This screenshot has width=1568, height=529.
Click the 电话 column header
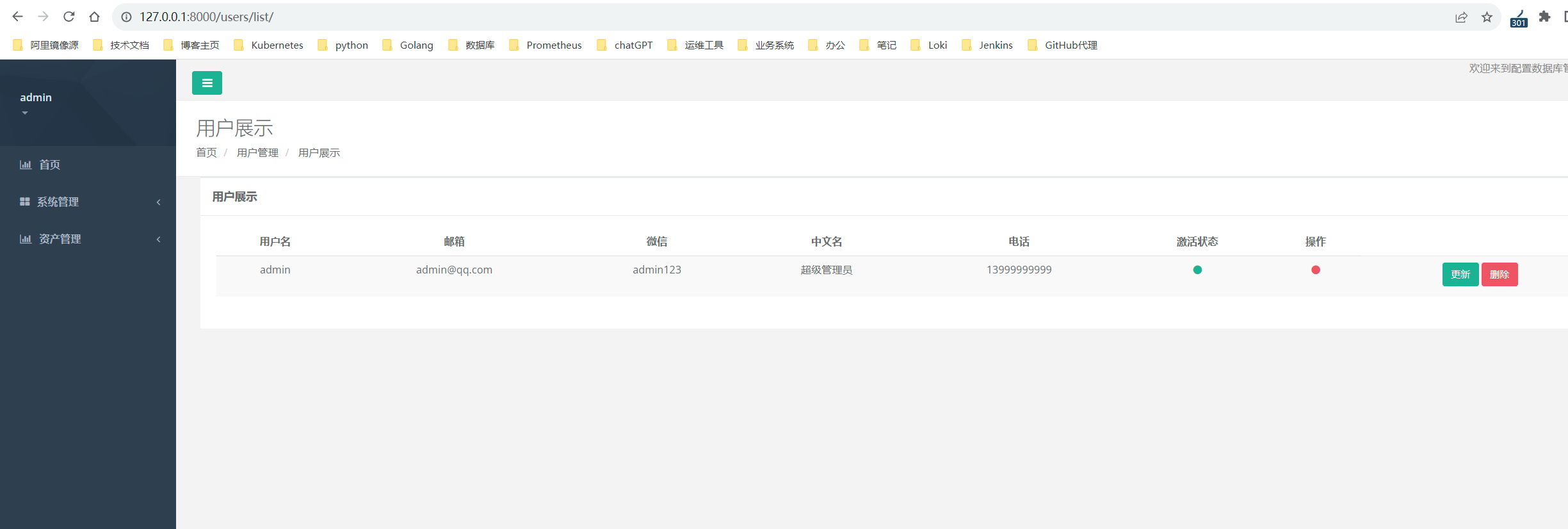pos(1019,241)
